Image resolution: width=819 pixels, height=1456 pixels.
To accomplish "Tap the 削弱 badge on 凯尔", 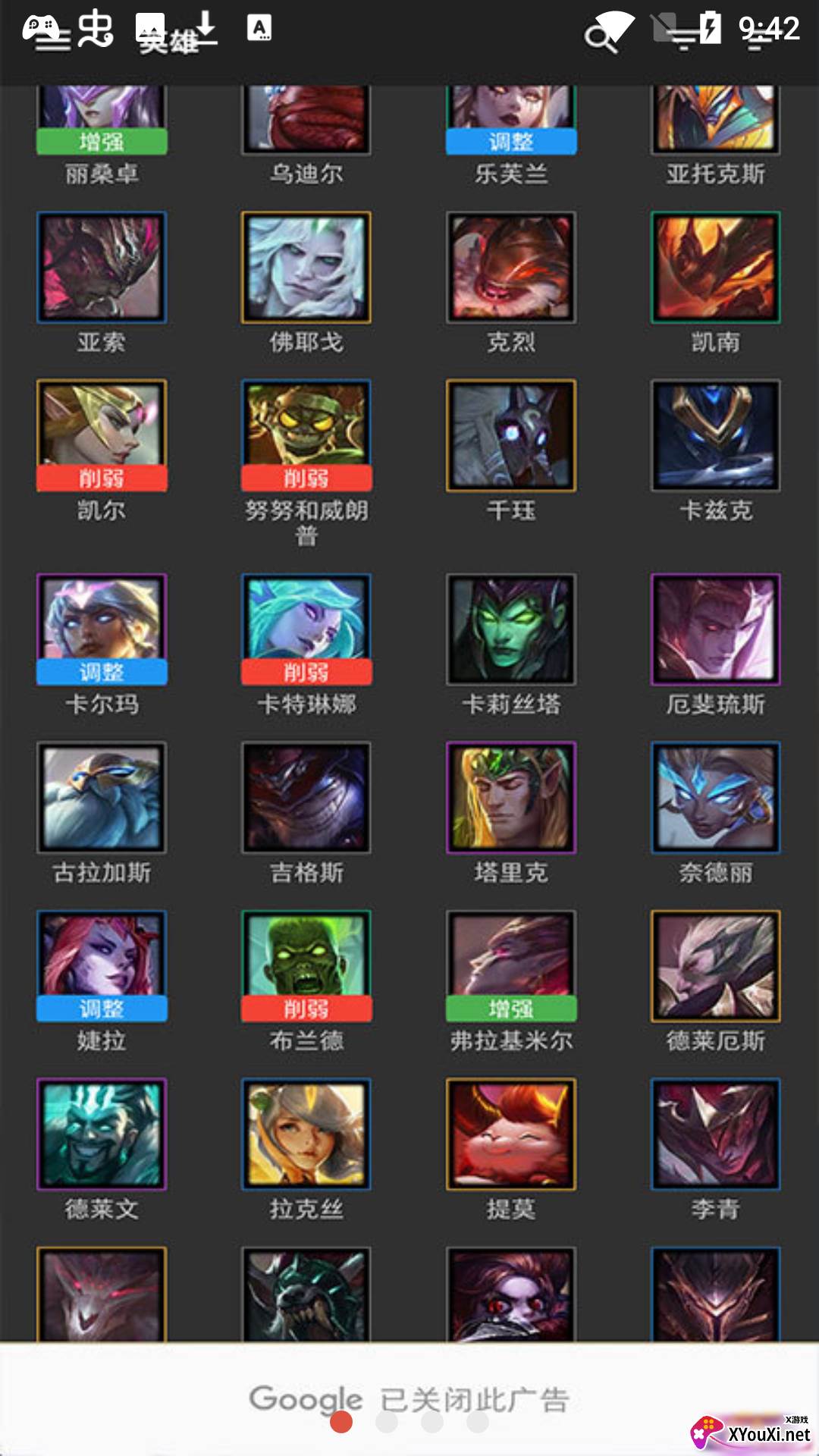I will tap(102, 478).
